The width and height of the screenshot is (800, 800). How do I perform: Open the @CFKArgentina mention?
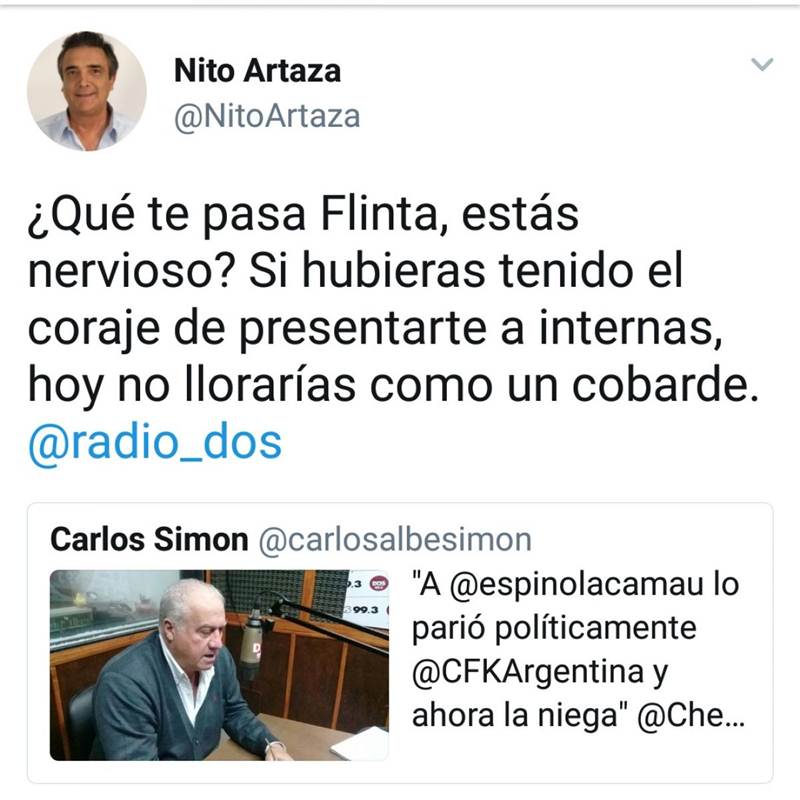(528, 672)
